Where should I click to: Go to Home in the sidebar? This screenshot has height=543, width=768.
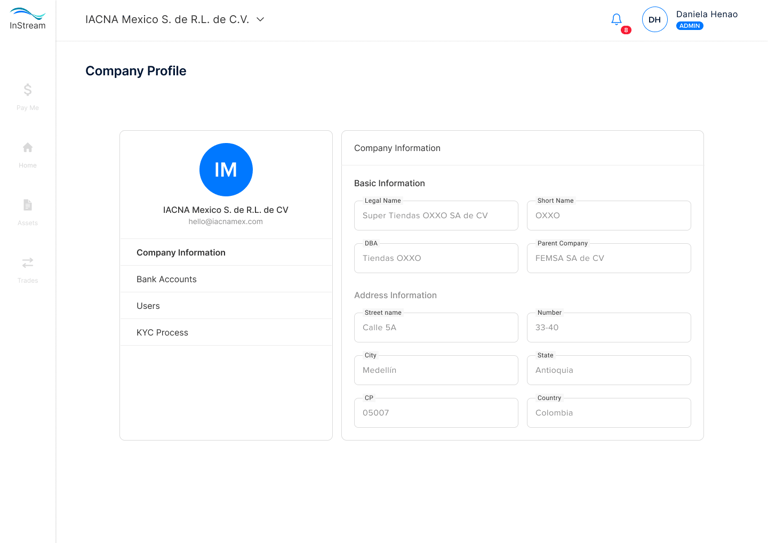(28, 149)
